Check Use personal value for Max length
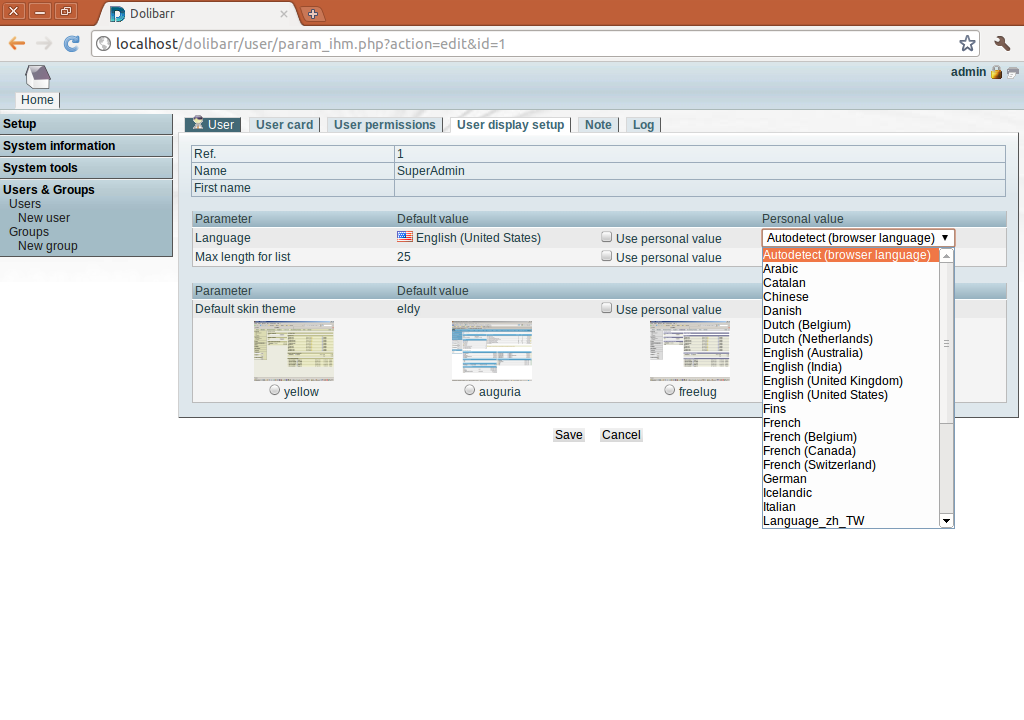 pos(607,255)
